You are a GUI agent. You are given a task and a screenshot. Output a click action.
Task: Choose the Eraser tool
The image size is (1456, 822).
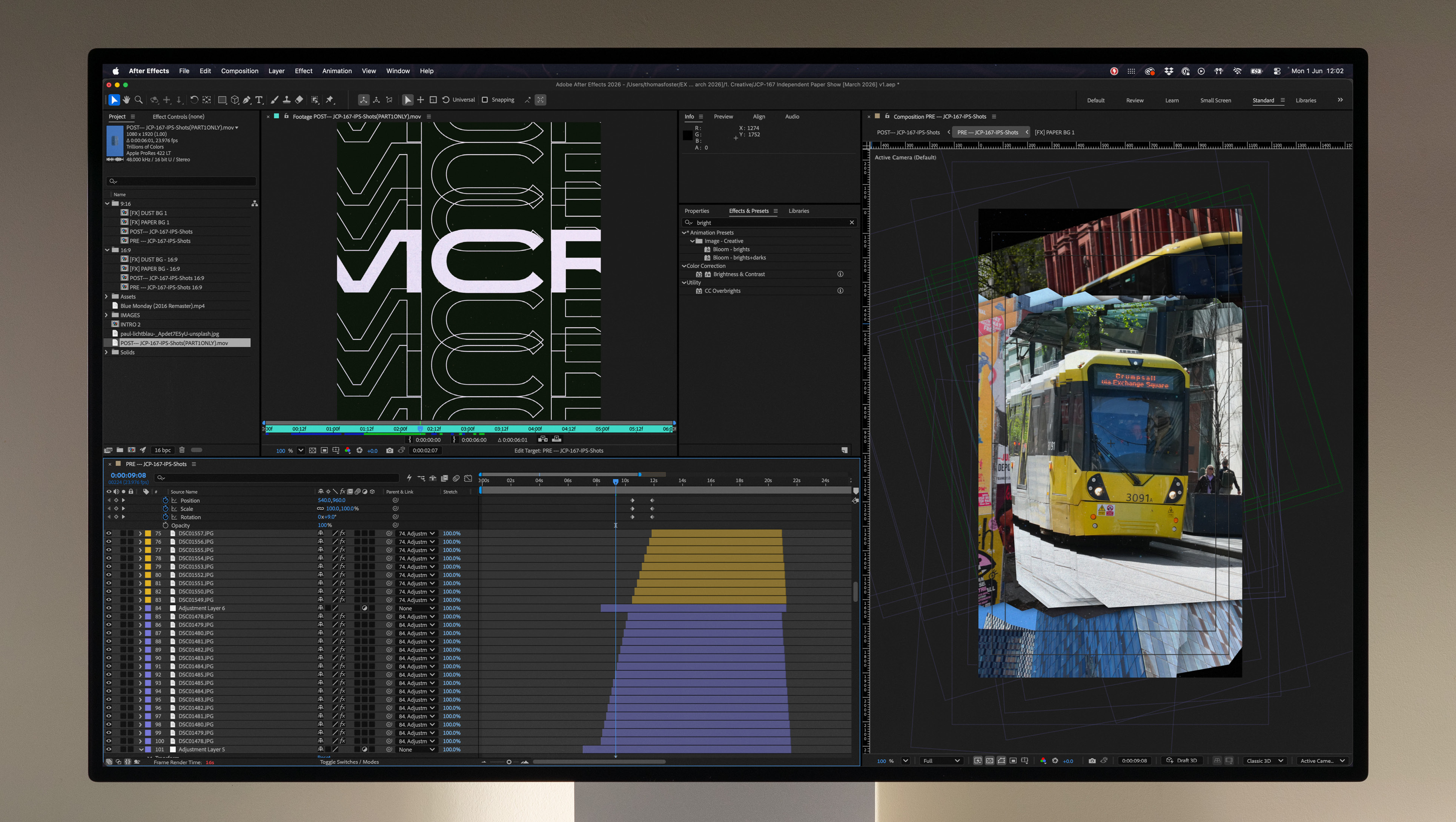pyautogui.click(x=299, y=100)
